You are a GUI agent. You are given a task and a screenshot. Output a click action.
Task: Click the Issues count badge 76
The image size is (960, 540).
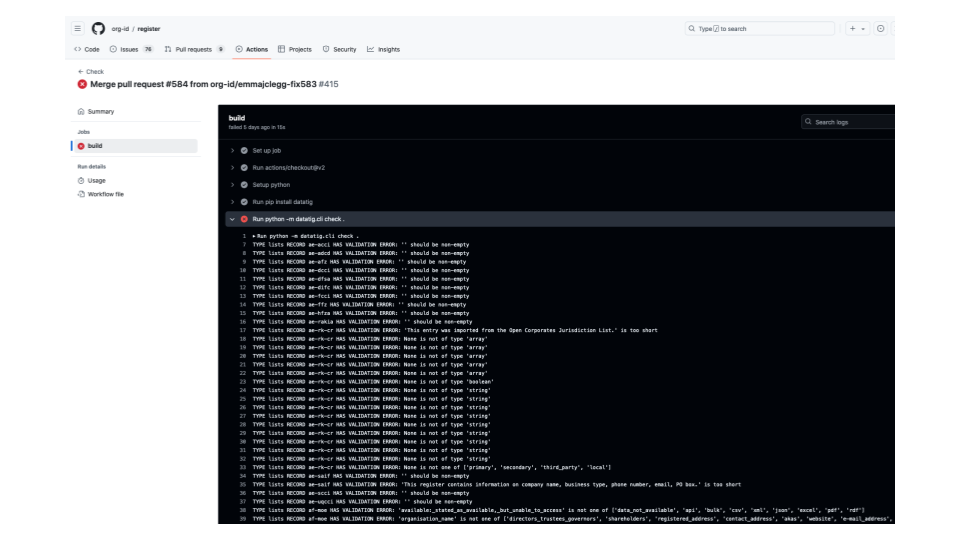(148, 50)
